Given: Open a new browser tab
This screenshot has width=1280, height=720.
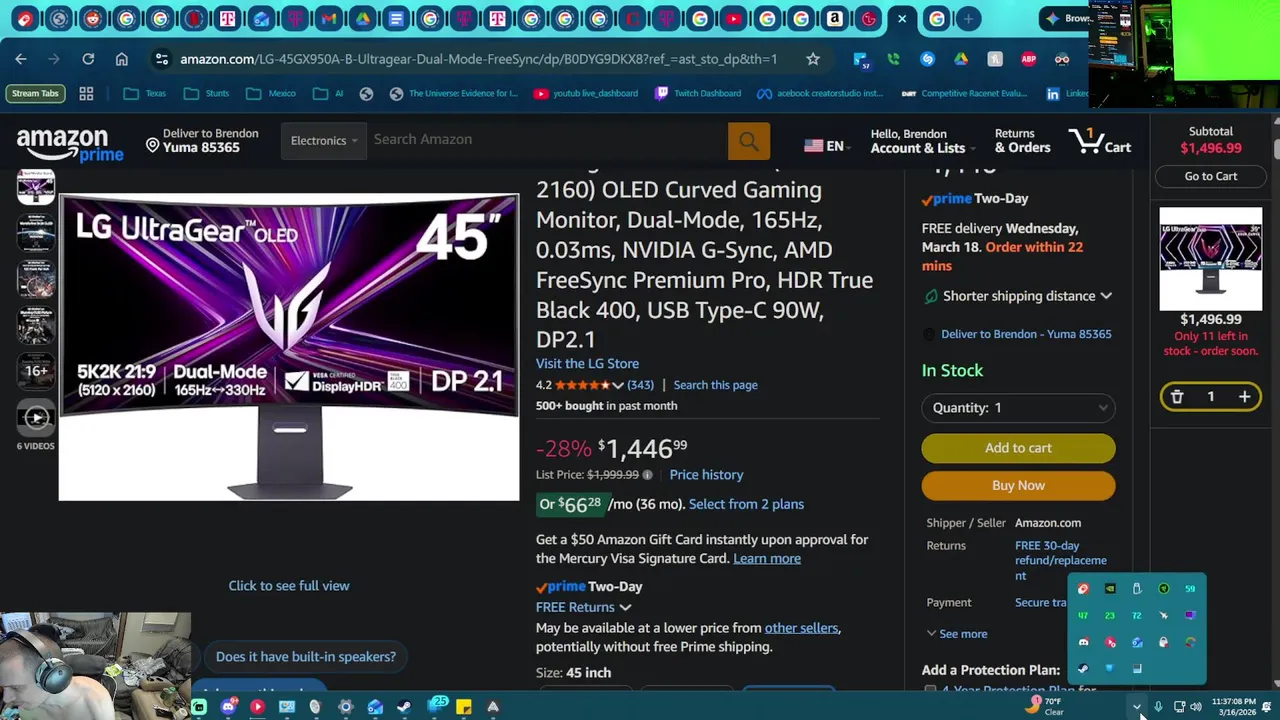Looking at the screenshot, I should 968,18.
